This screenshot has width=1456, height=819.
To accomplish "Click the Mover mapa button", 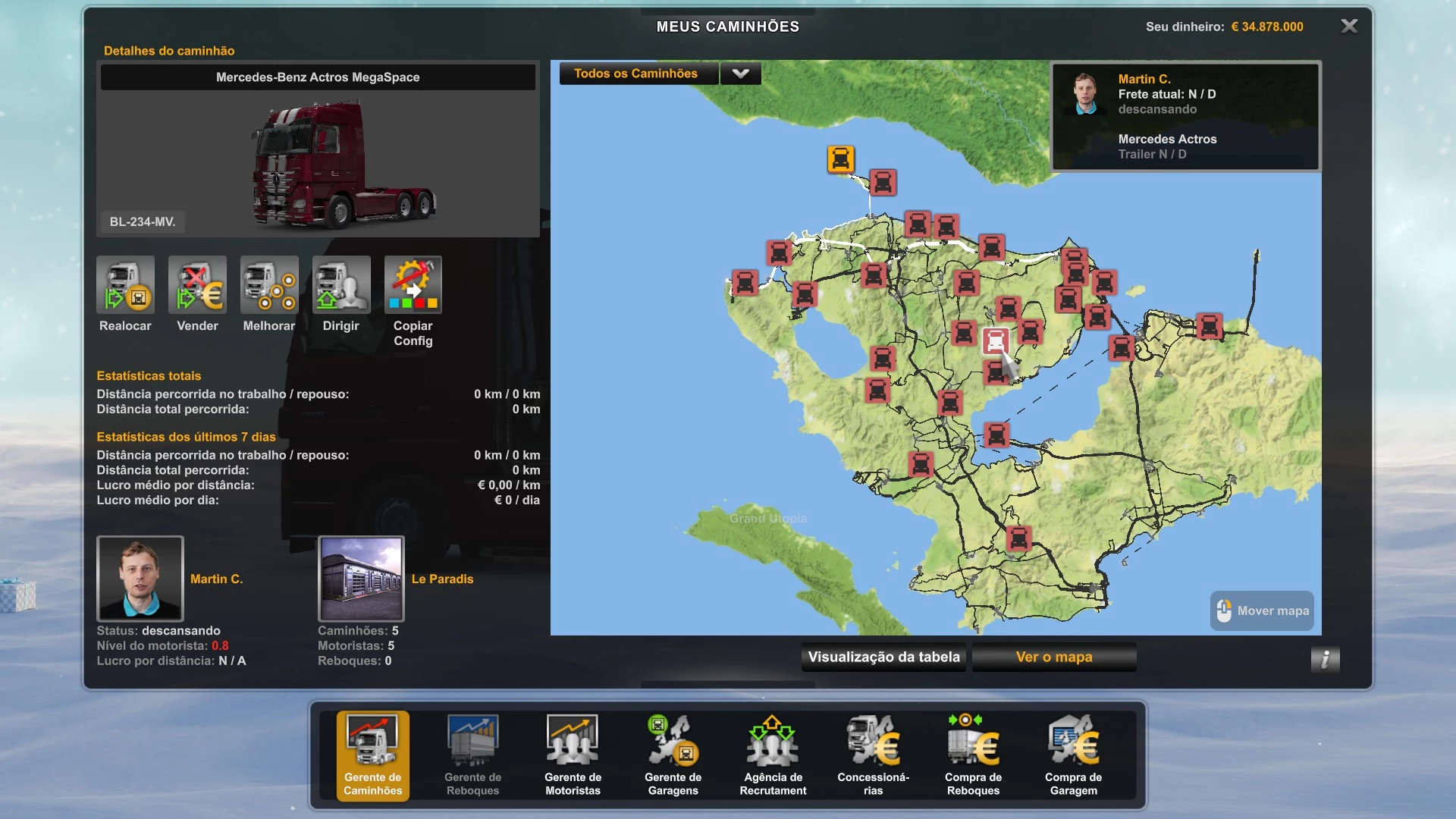I will (1262, 611).
